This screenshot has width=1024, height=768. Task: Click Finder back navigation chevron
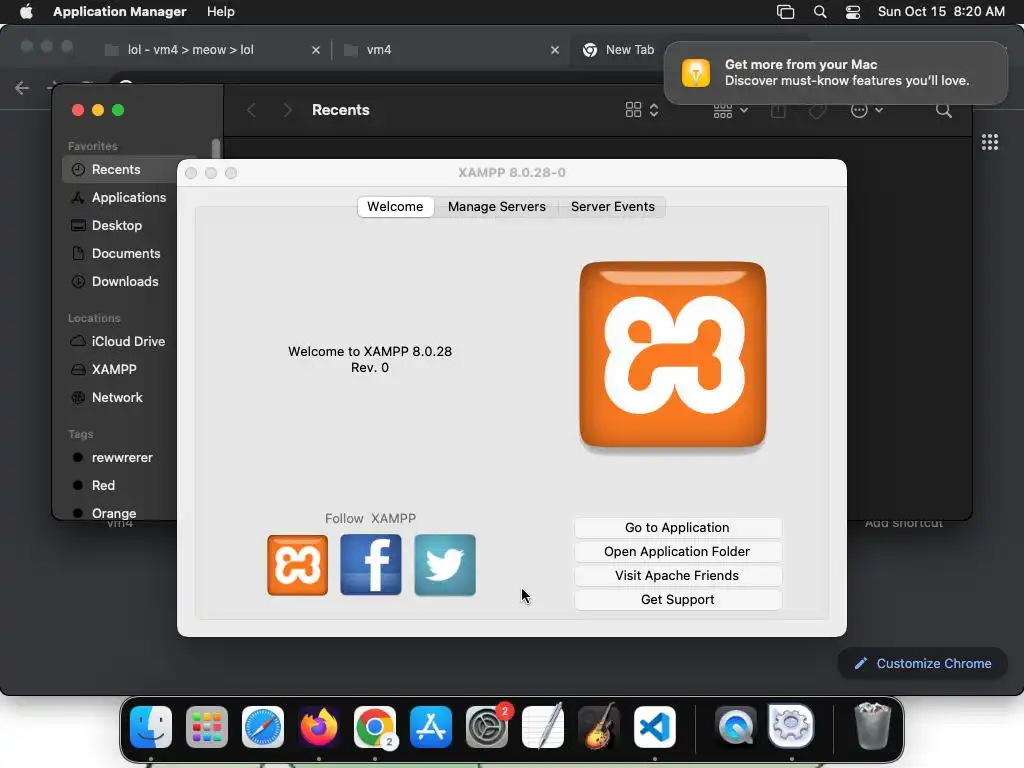tap(251, 110)
